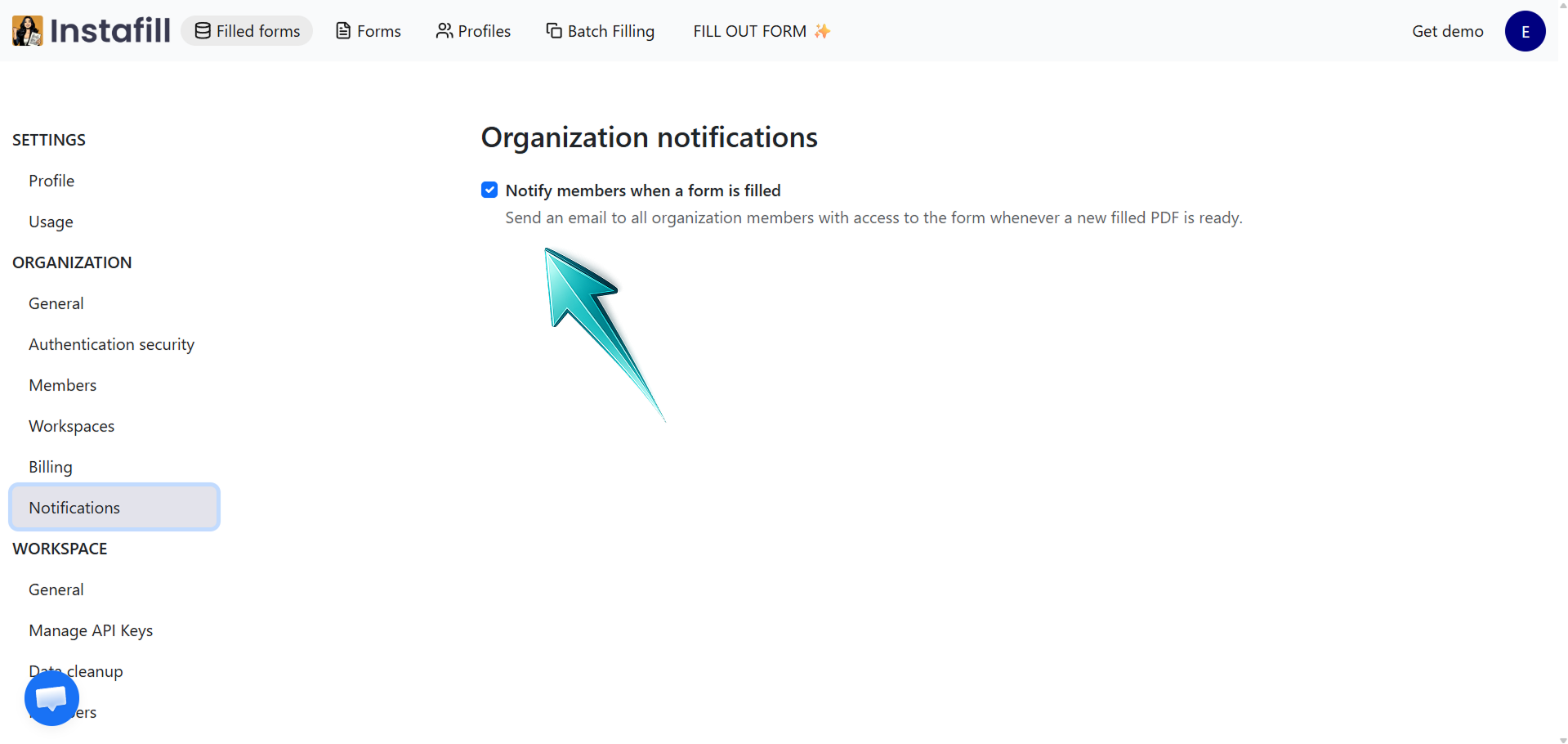The image size is (1568, 744).
Task: Expand the WORKSPACE section header
Action: pyautogui.click(x=60, y=549)
